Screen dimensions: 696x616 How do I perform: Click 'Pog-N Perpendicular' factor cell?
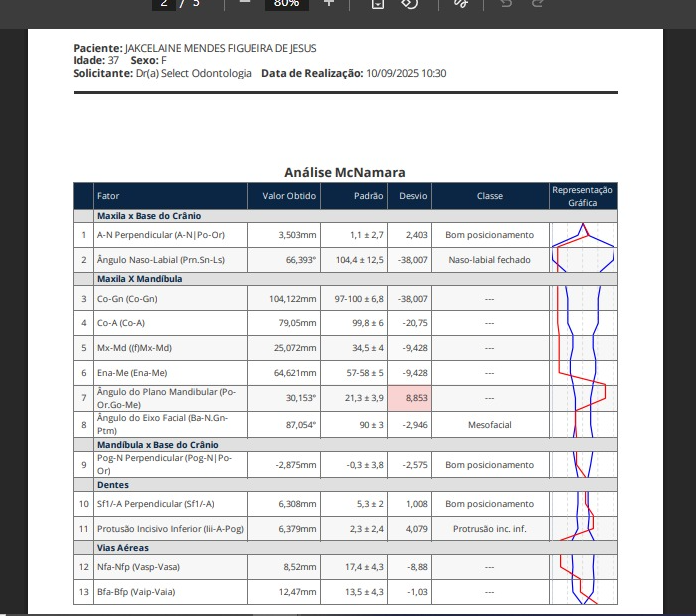(170, 464)
